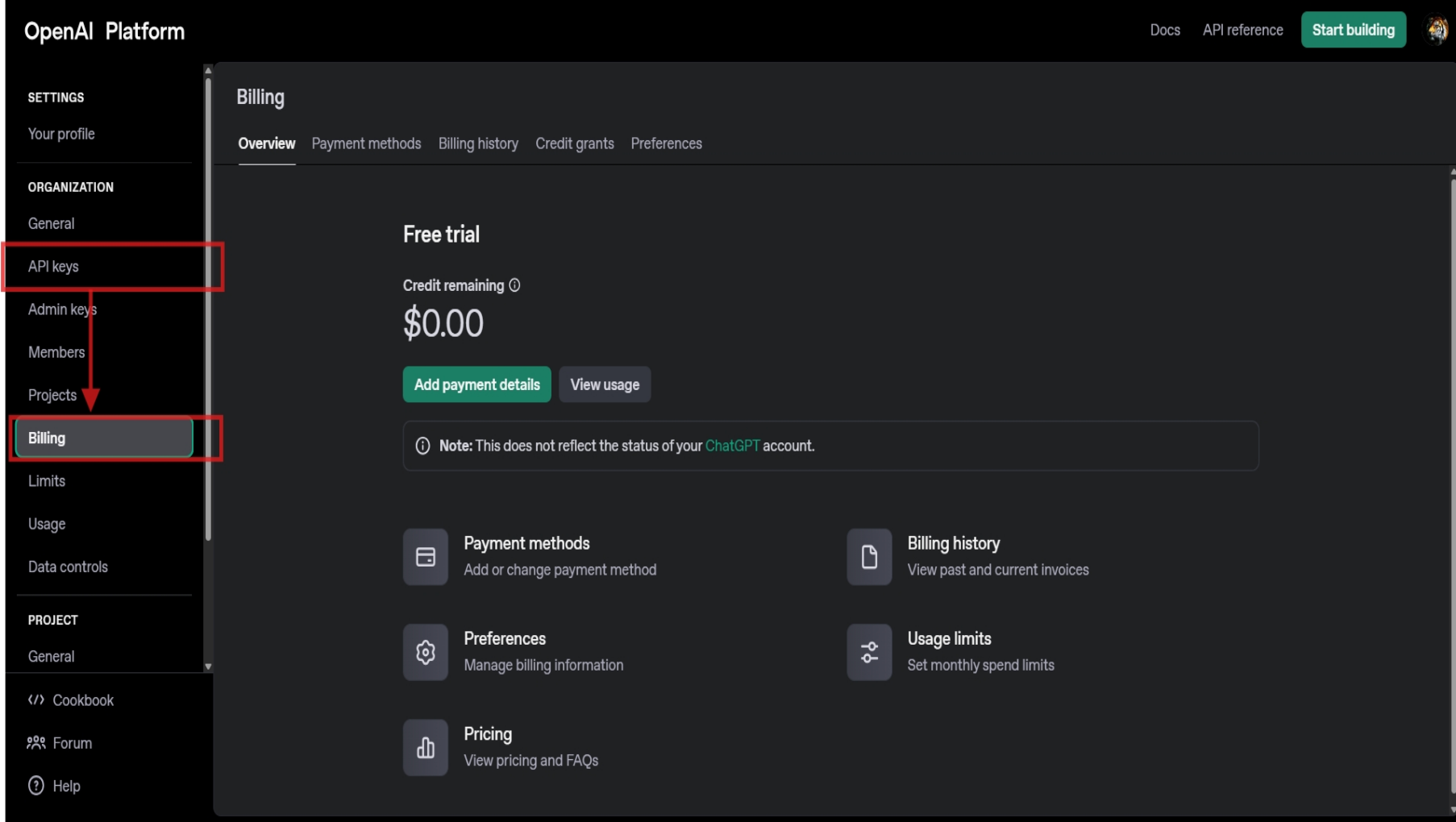Click the $0.00 credit amount
1456x822 pixels.
point(443,323)
